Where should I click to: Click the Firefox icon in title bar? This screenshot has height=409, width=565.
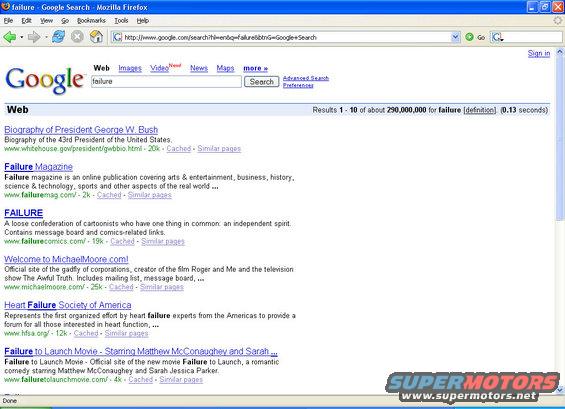point(5,6)
